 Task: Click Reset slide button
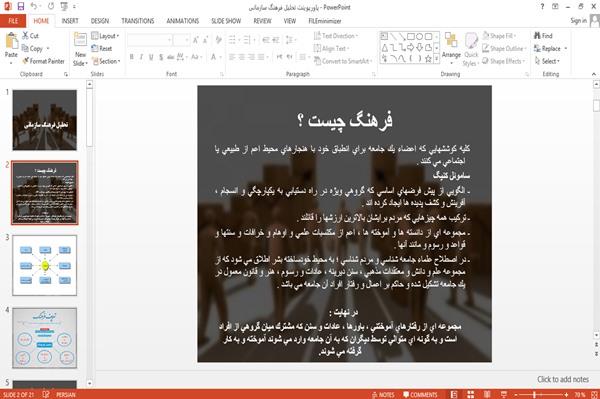pyautogui.click(x=102, y=48)
